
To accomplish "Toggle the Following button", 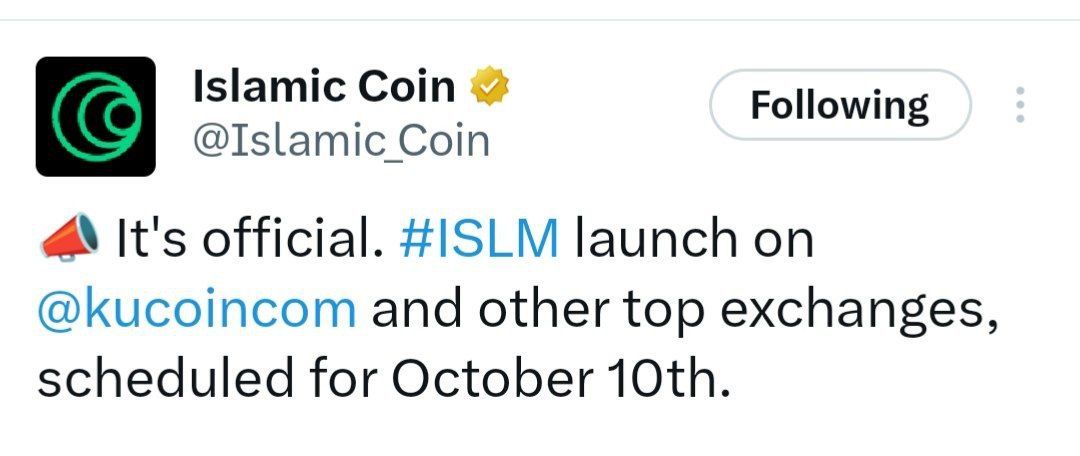I will pos(839,105).
